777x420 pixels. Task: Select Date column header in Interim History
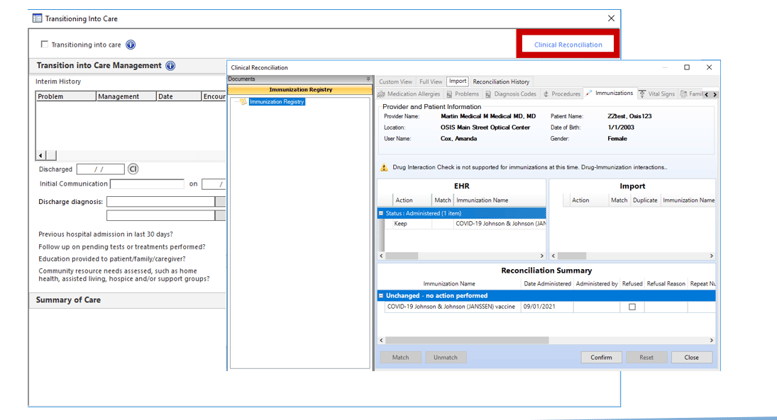coord(179,96)
